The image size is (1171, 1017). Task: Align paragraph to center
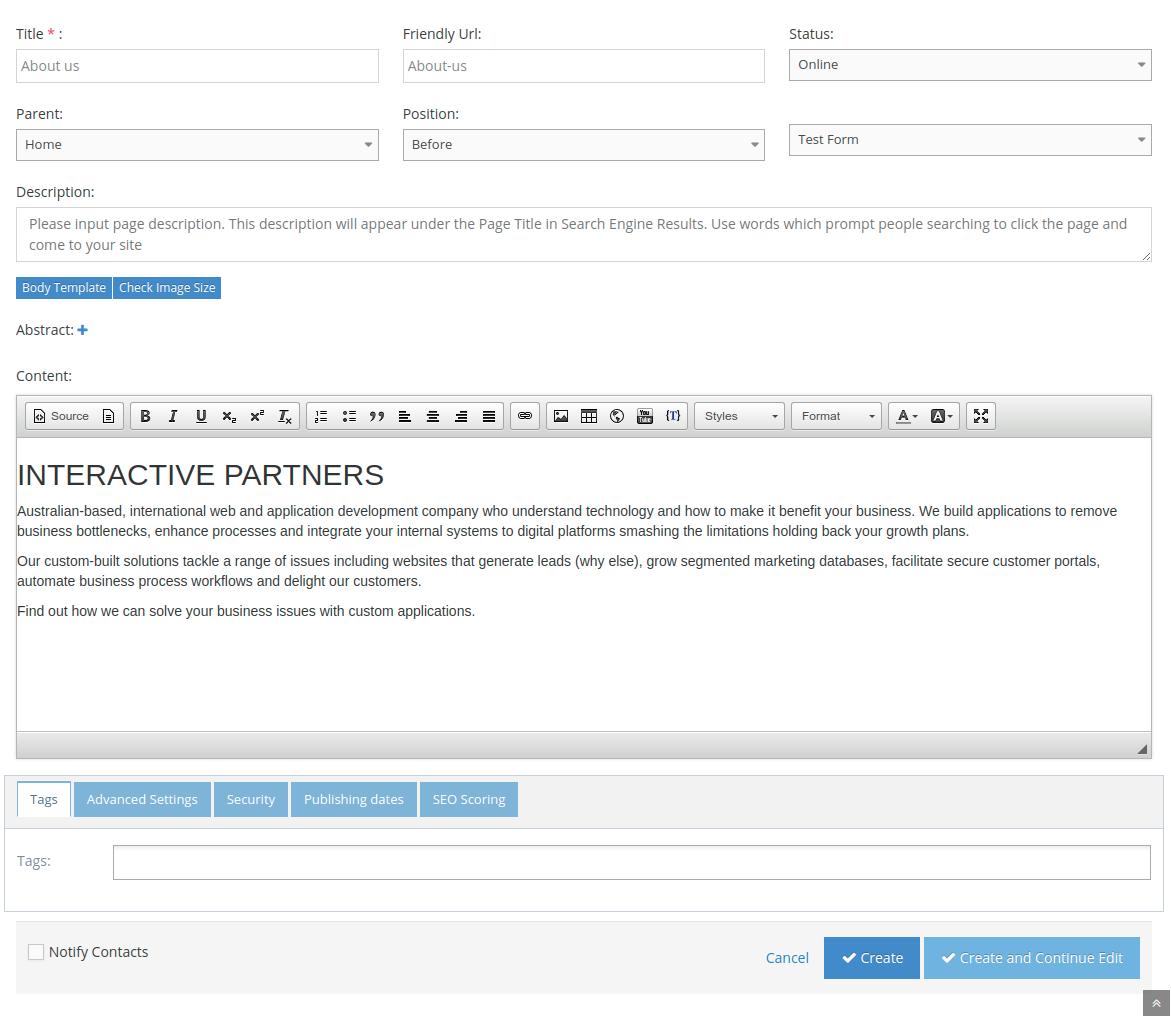433,416
